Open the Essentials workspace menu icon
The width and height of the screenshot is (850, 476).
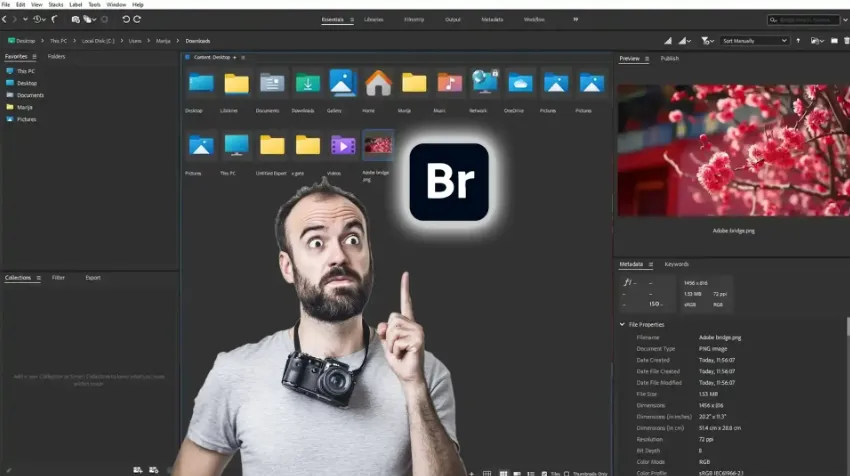[x=352, y=20]
